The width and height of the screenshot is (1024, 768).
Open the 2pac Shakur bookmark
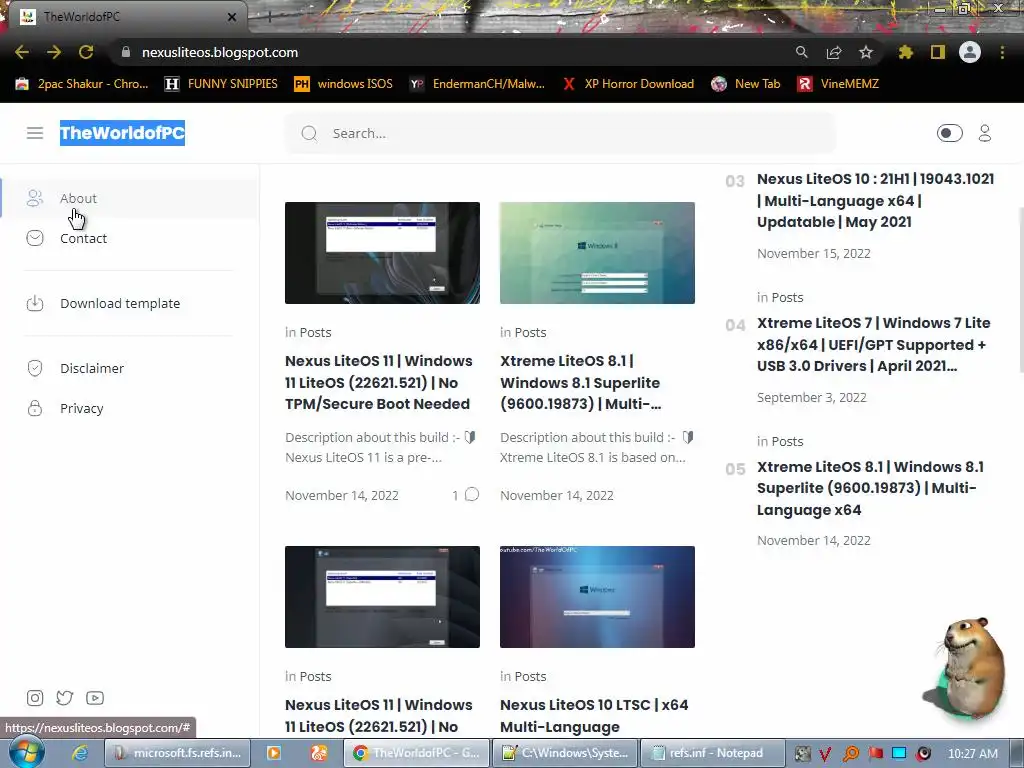(x=82, y=84)
